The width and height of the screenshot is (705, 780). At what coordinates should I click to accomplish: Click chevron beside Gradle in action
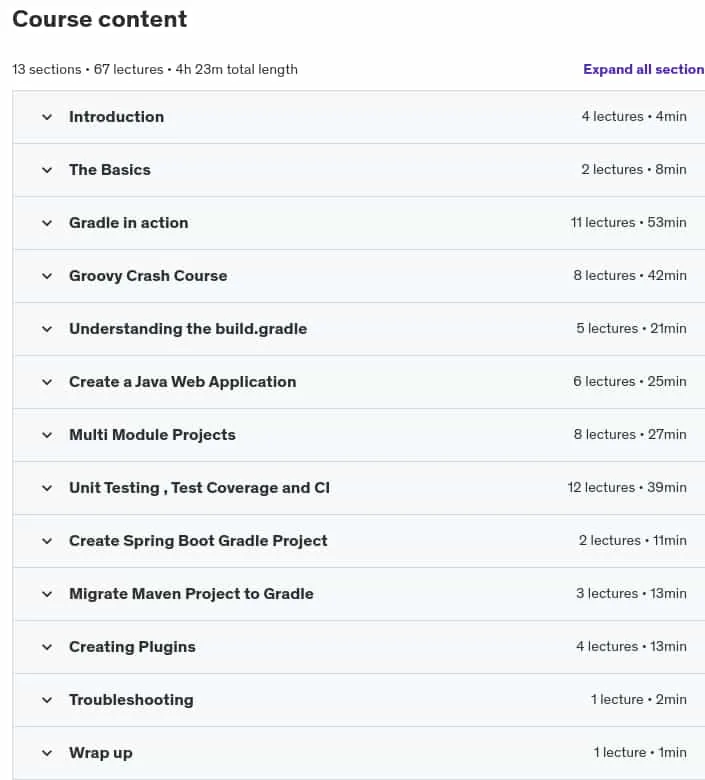[47, 223]
